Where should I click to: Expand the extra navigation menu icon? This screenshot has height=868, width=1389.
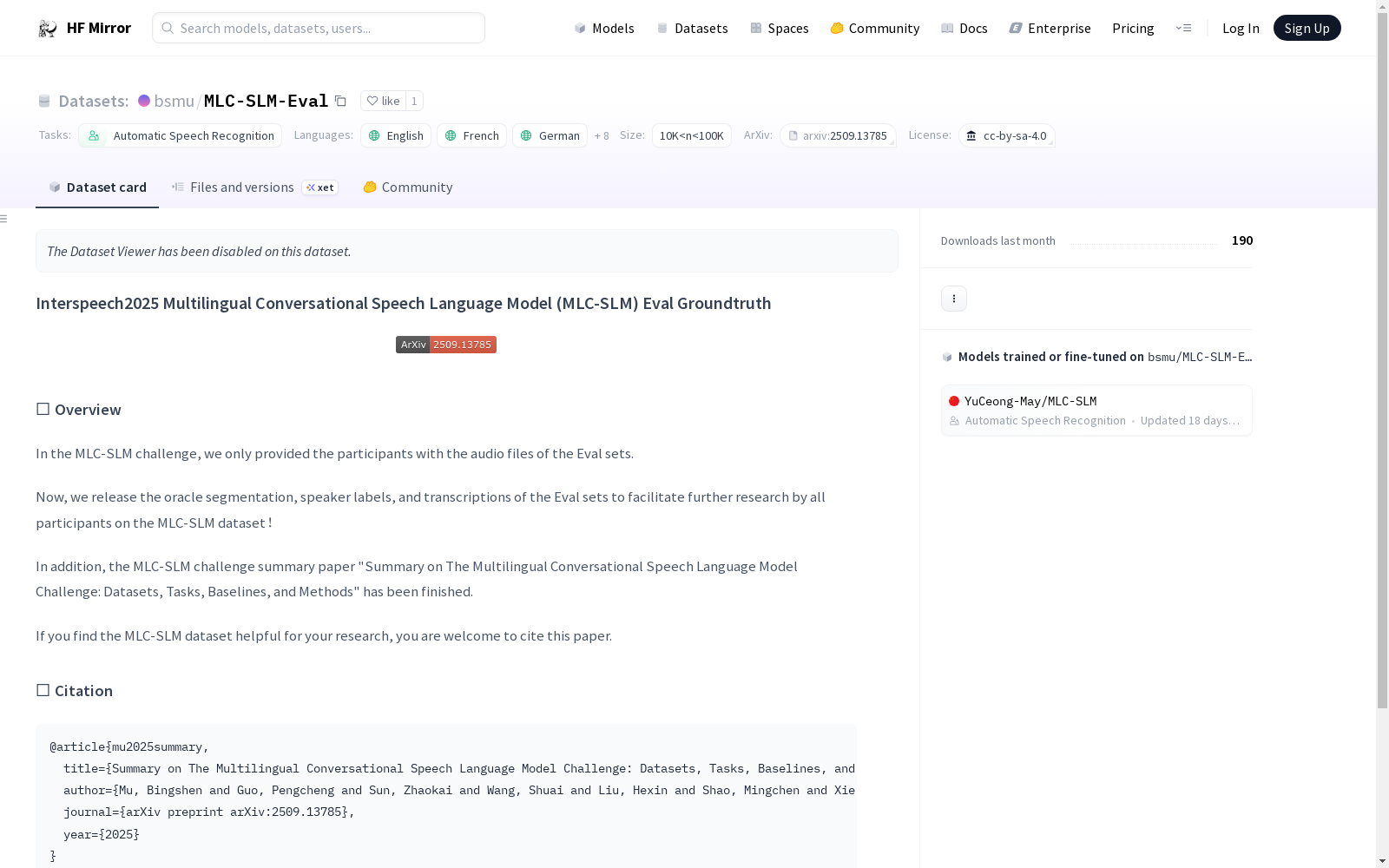point(1183,28)
